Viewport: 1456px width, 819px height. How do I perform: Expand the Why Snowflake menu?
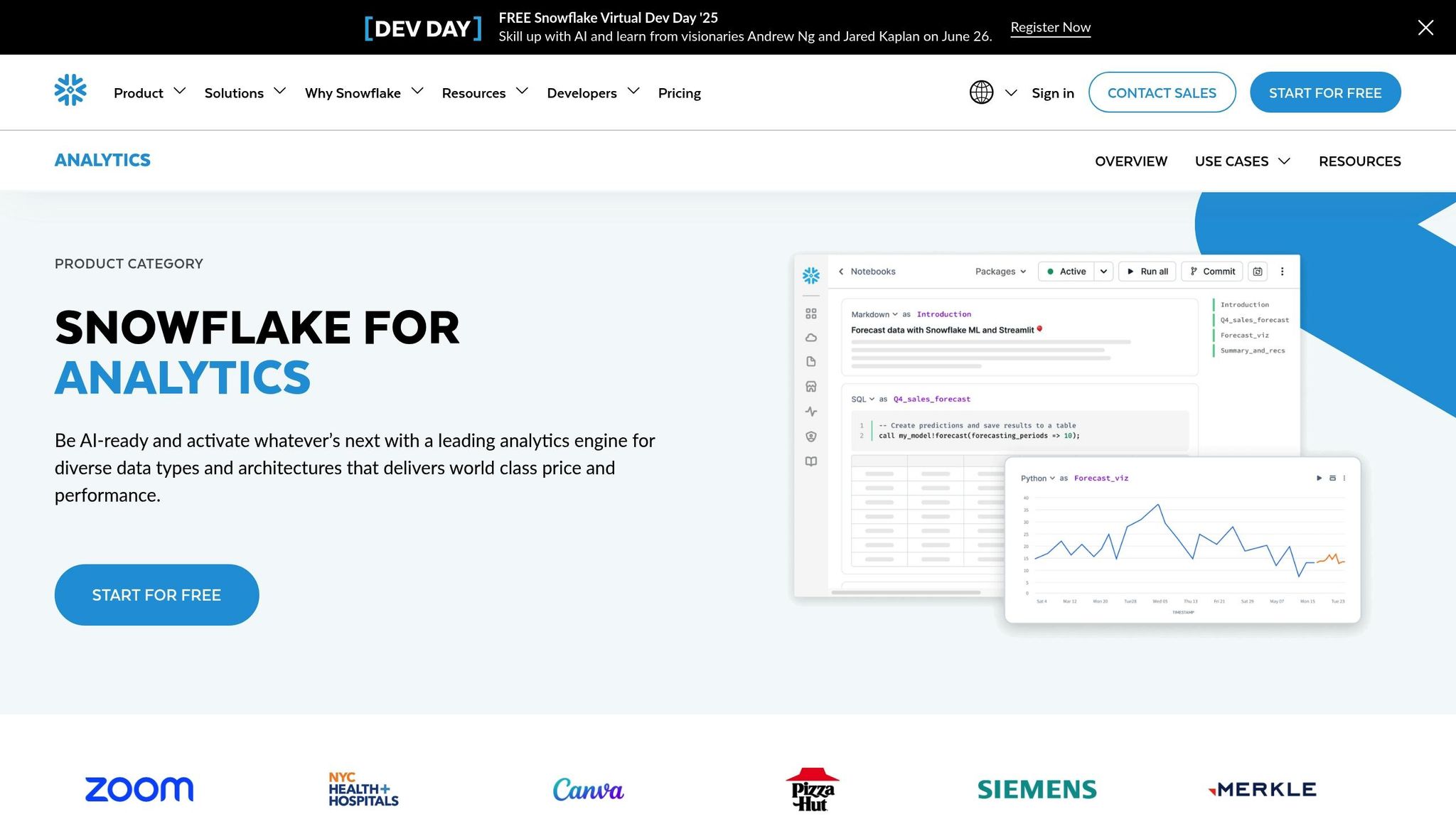tap(363, 93)
